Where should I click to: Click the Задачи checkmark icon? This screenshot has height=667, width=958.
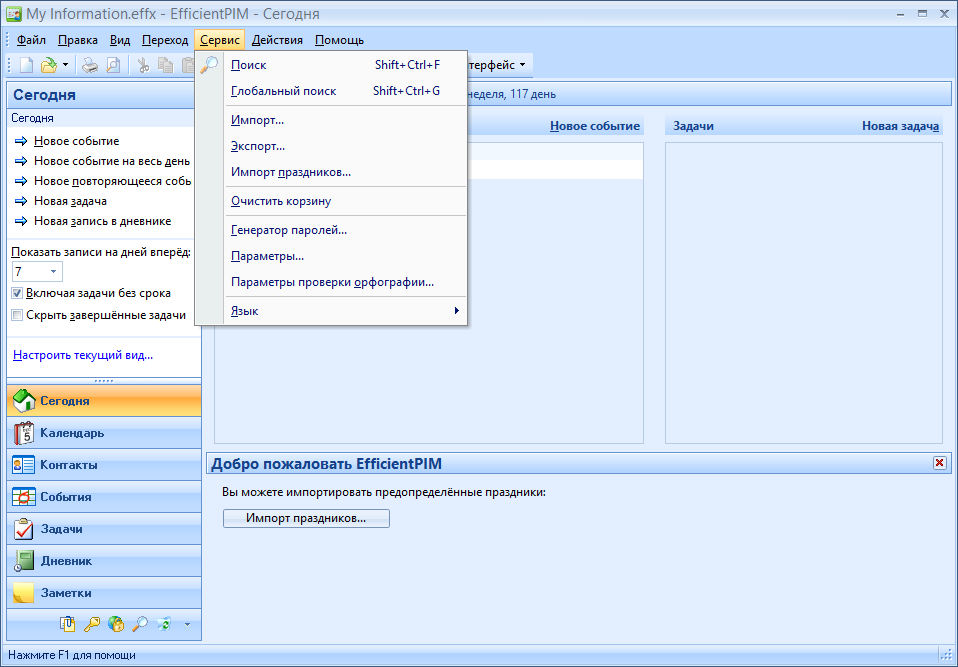24,529
